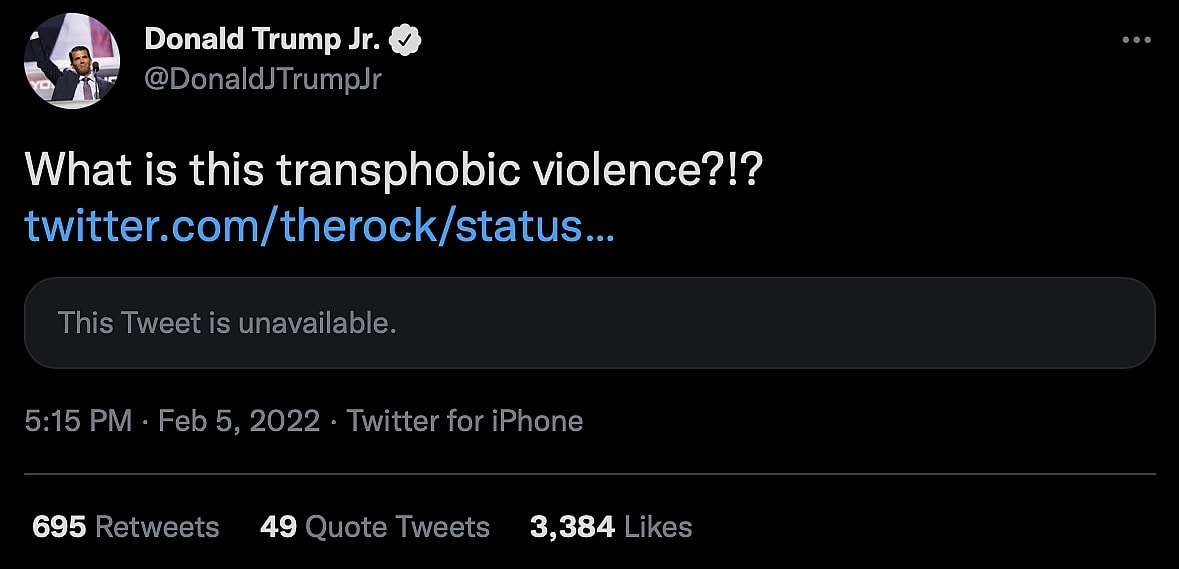Click the word 'Retweets' label
Image resolution: width=1179 pixels, height=569 pixels.
click(157, 527)
